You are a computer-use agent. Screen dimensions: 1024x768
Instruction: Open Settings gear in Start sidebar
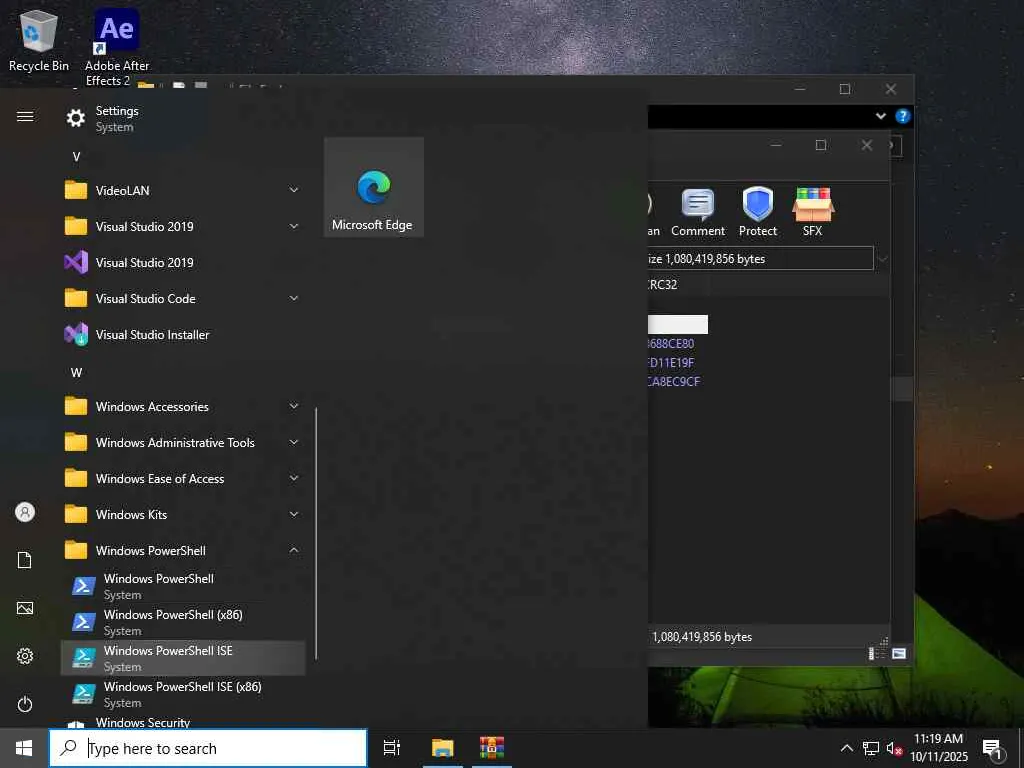[x=25, y=656]
